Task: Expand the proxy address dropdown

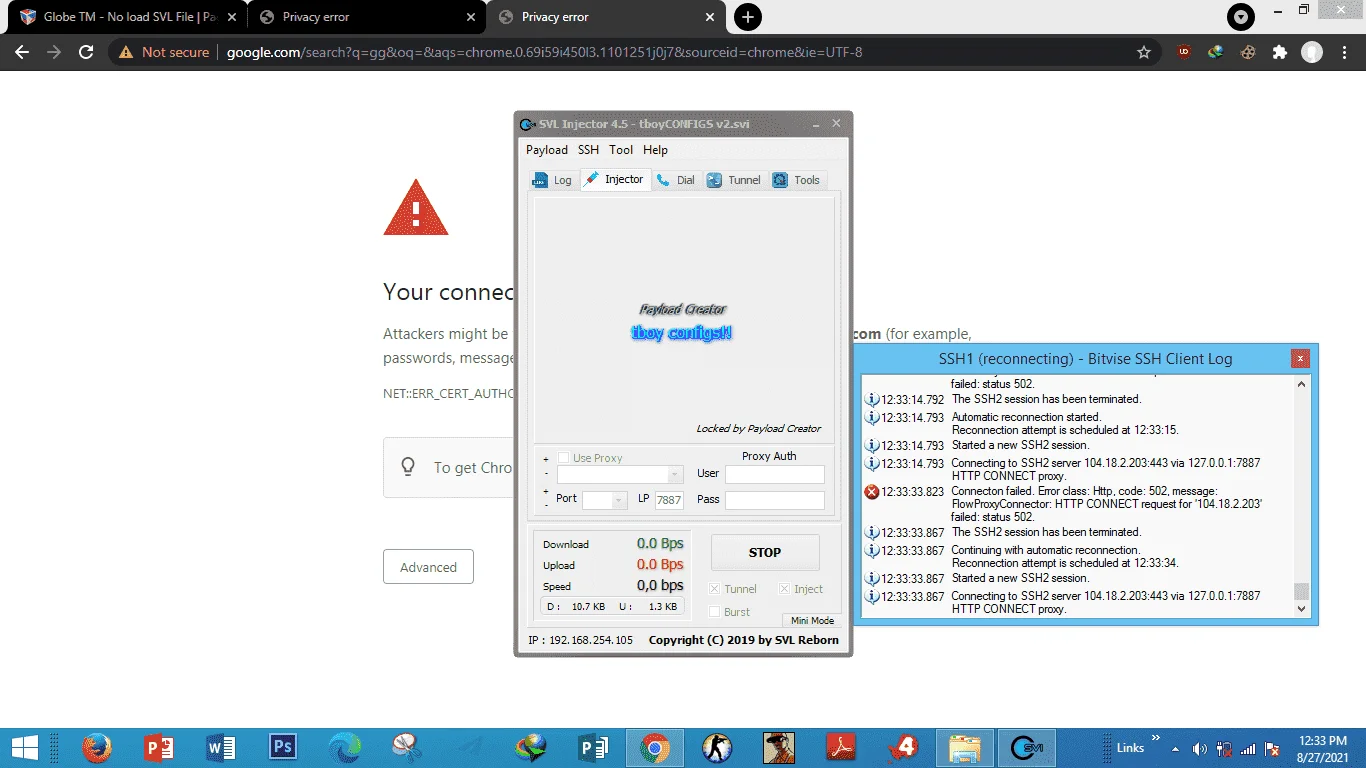Action: pos(676,474)
